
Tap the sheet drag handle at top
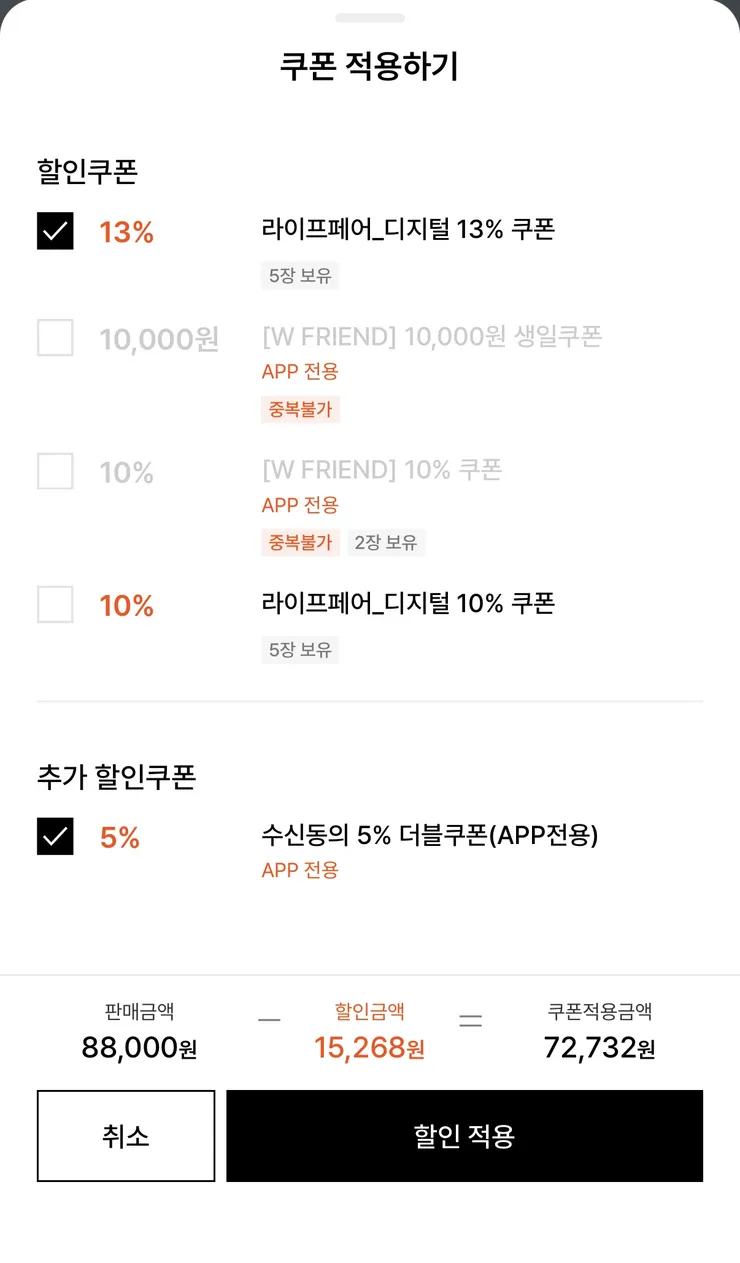[x=370, y=18]
